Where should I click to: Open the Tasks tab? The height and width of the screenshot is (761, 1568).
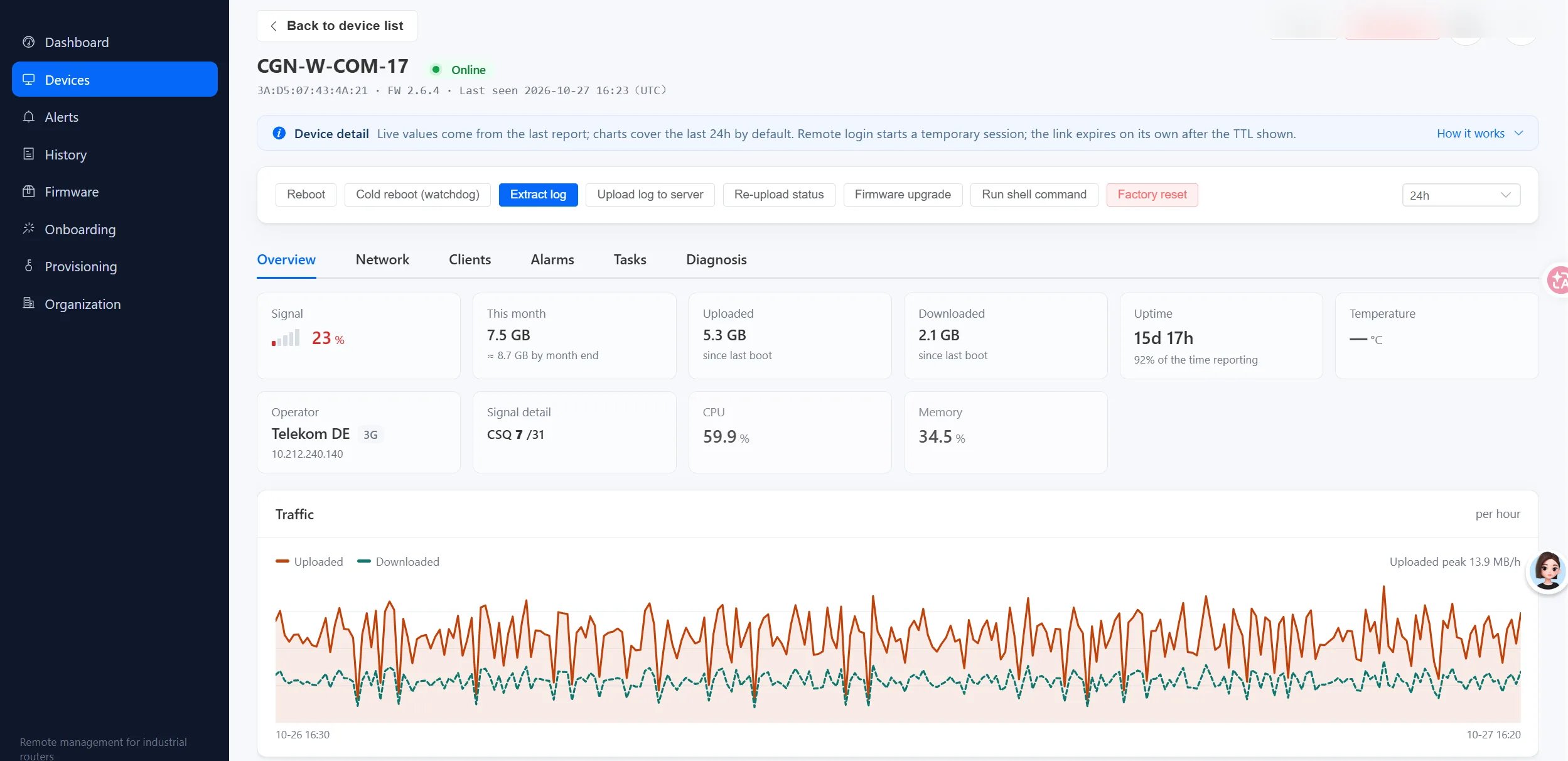point(630,260)
